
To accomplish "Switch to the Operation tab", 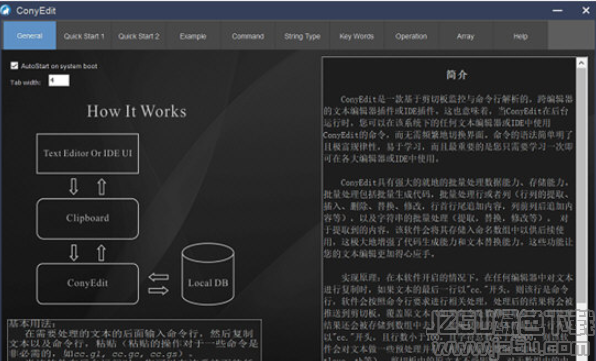I will 411,36.
